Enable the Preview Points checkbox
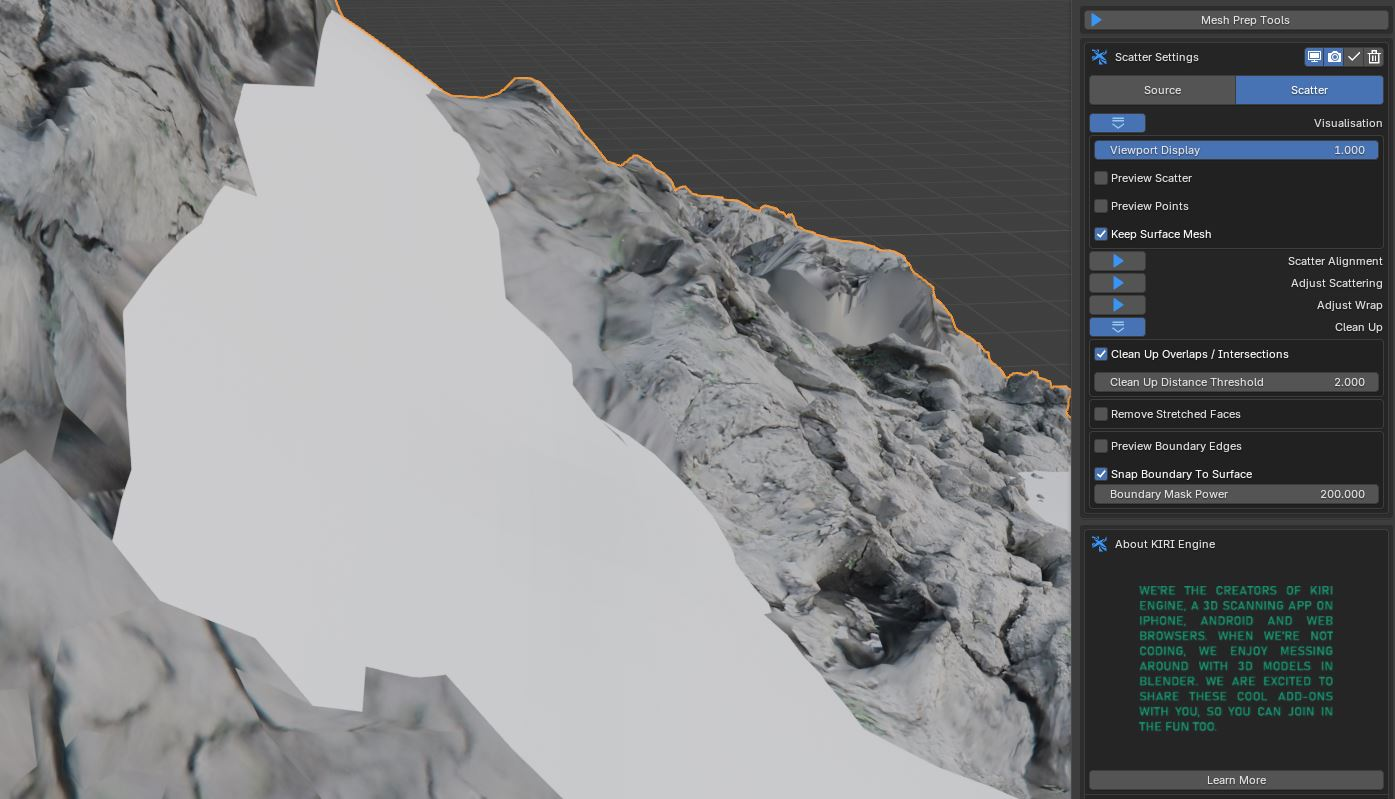Image resolution: width=1395 pixels, height=799 pixels. [1101, 206]
